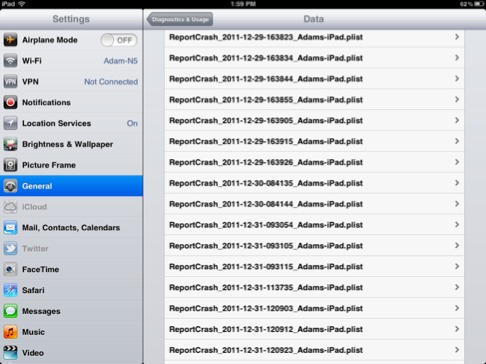This screenshot has width=486, height=364.
Task: Open Mail, Contacts, Calendars label
Action: click(x=71, y=228)
